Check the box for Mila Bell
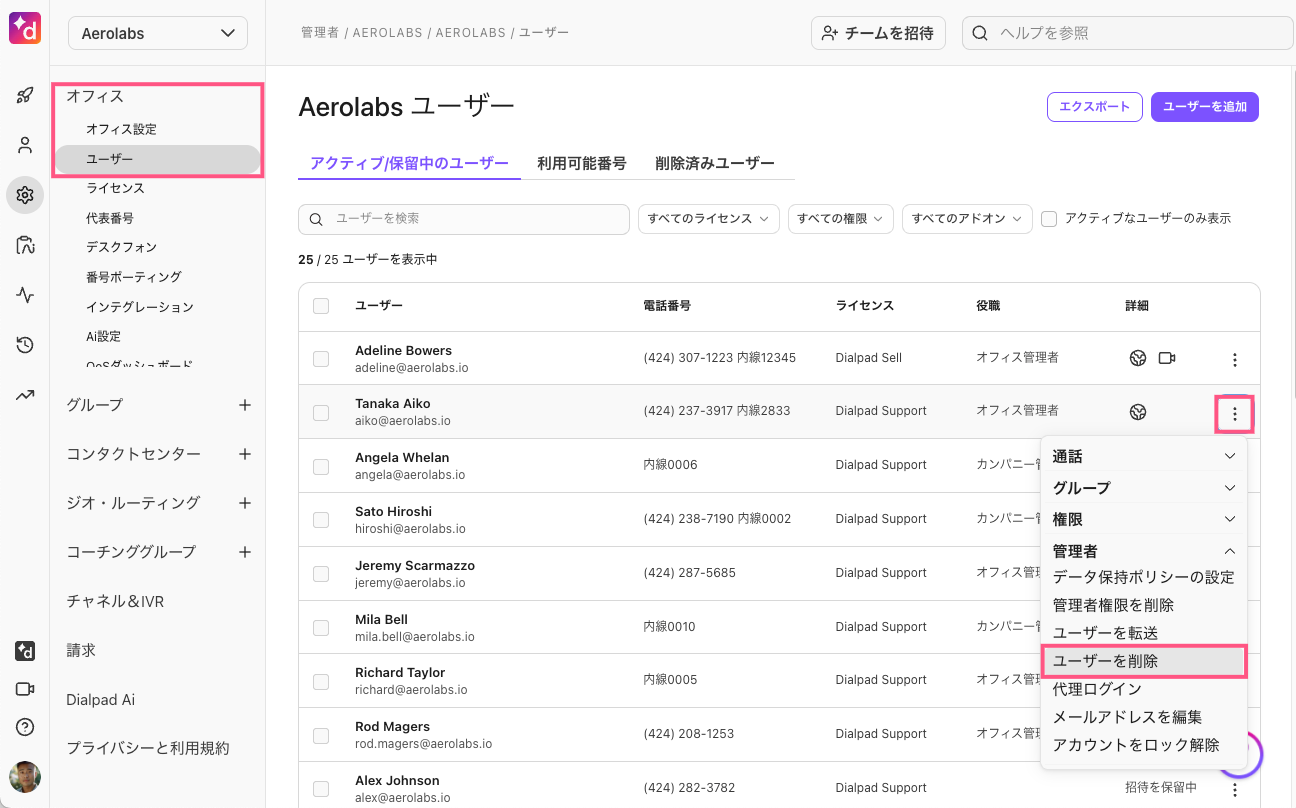This screenshot has width=1296, height=808. point(321,628)
